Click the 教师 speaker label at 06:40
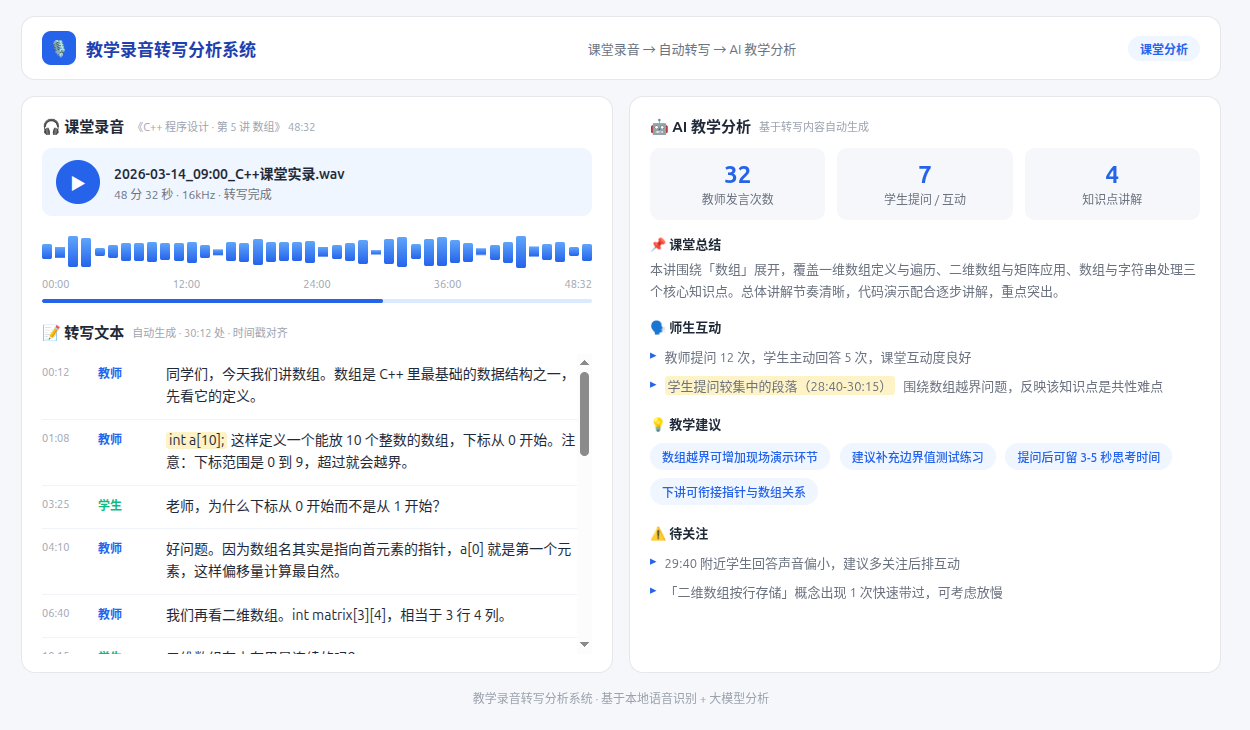The height and width of the screenshot is (730, 1250). 110,614
